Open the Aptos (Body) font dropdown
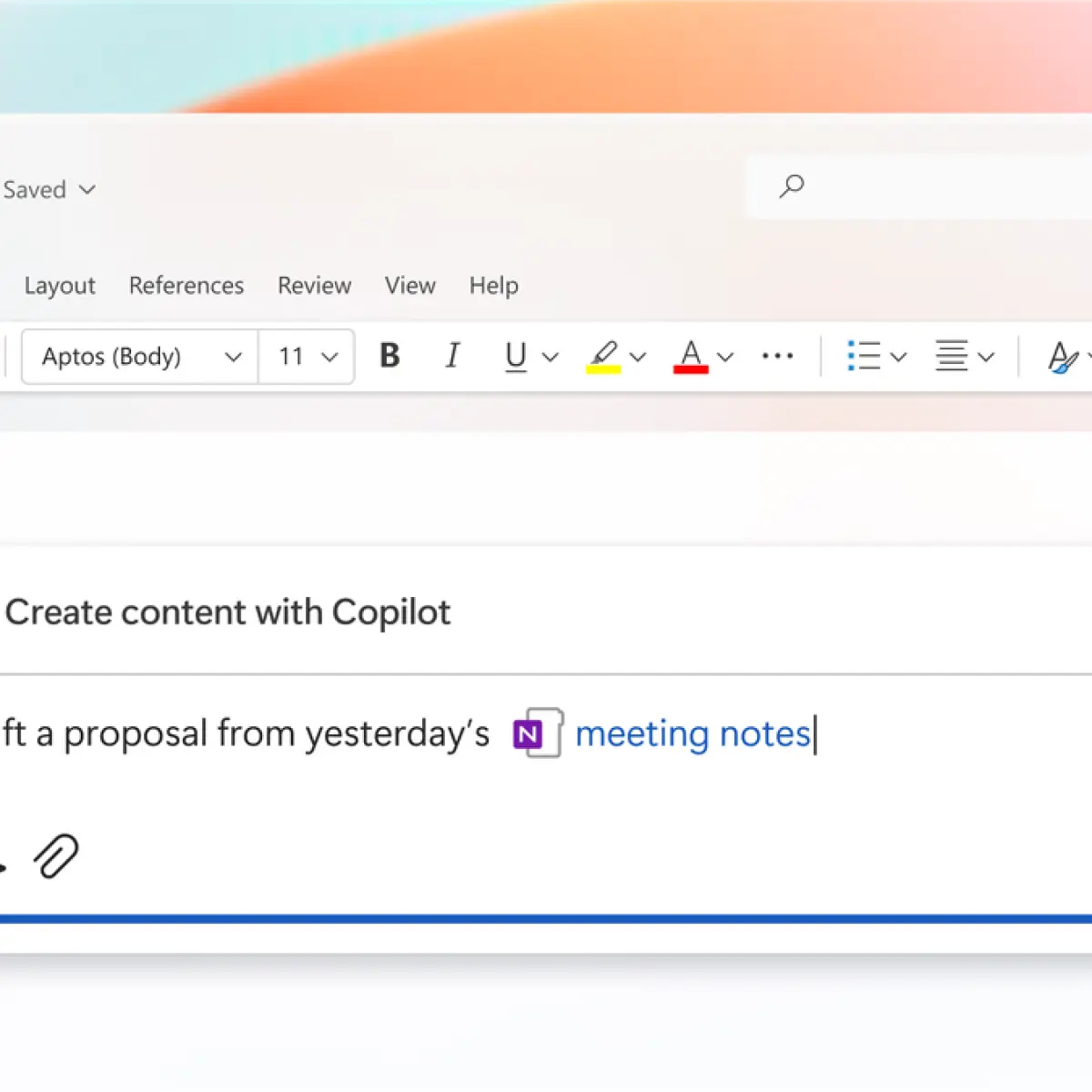 pyautogui.click(x=140, y=357)
